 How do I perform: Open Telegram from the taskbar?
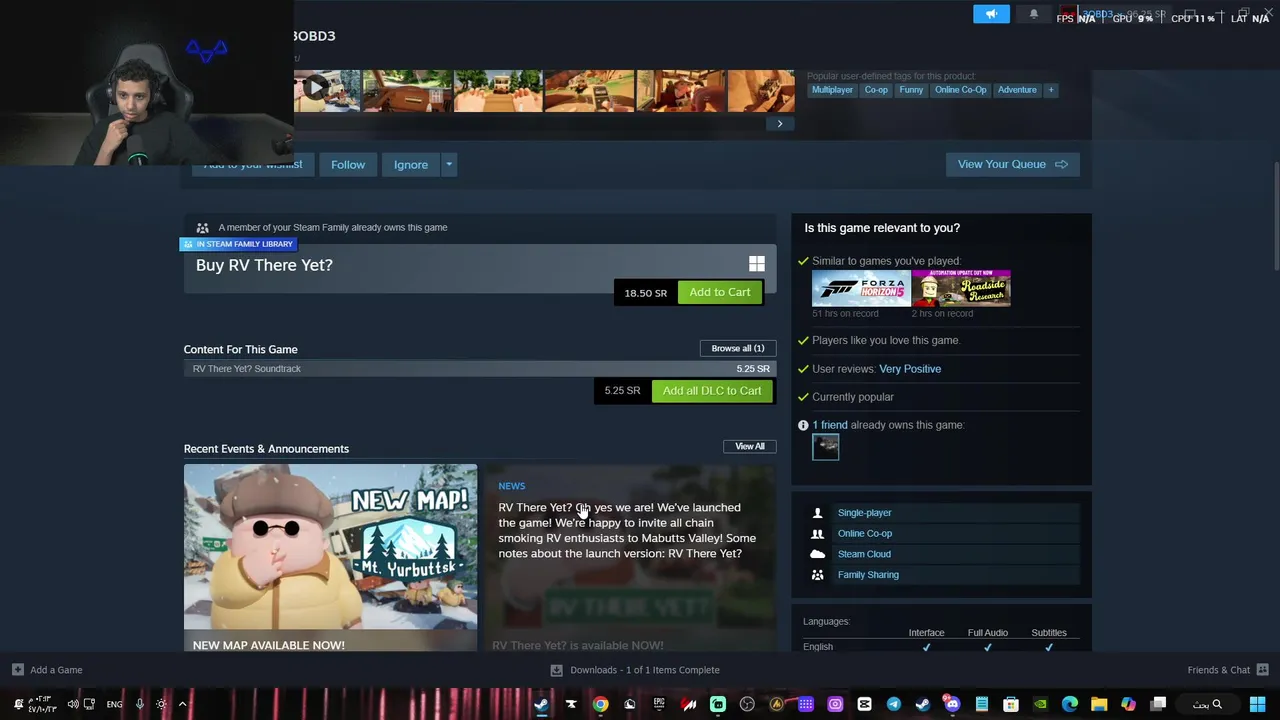pyautogui.click(x=894, y=704)
